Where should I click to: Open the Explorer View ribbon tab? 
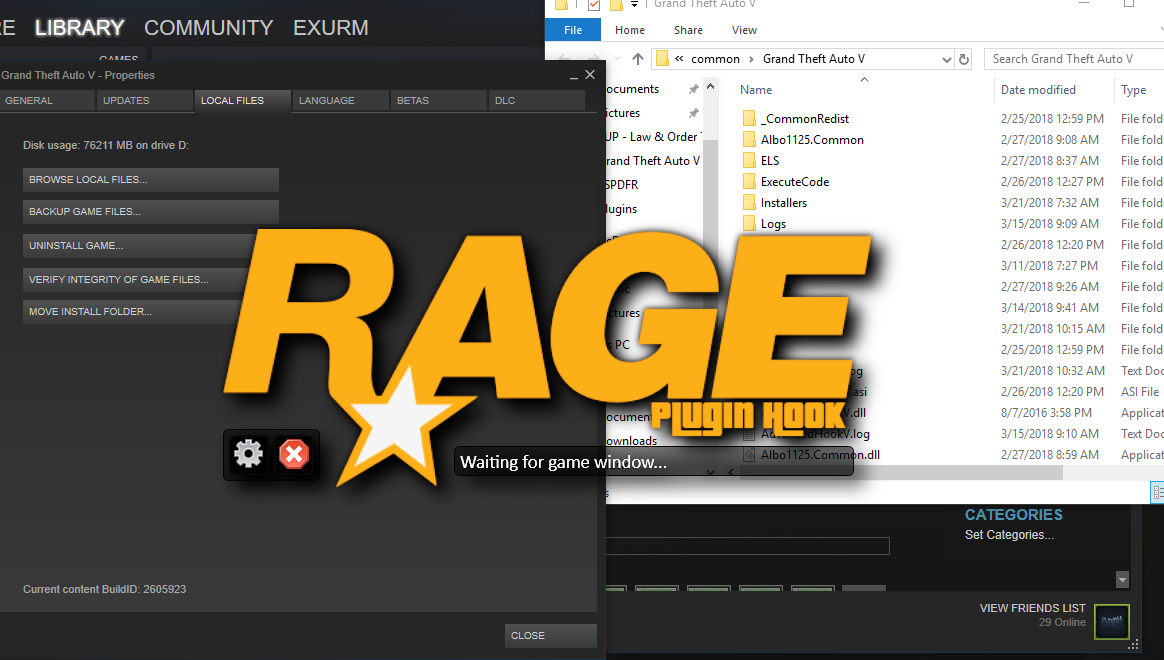click(744, 30)
